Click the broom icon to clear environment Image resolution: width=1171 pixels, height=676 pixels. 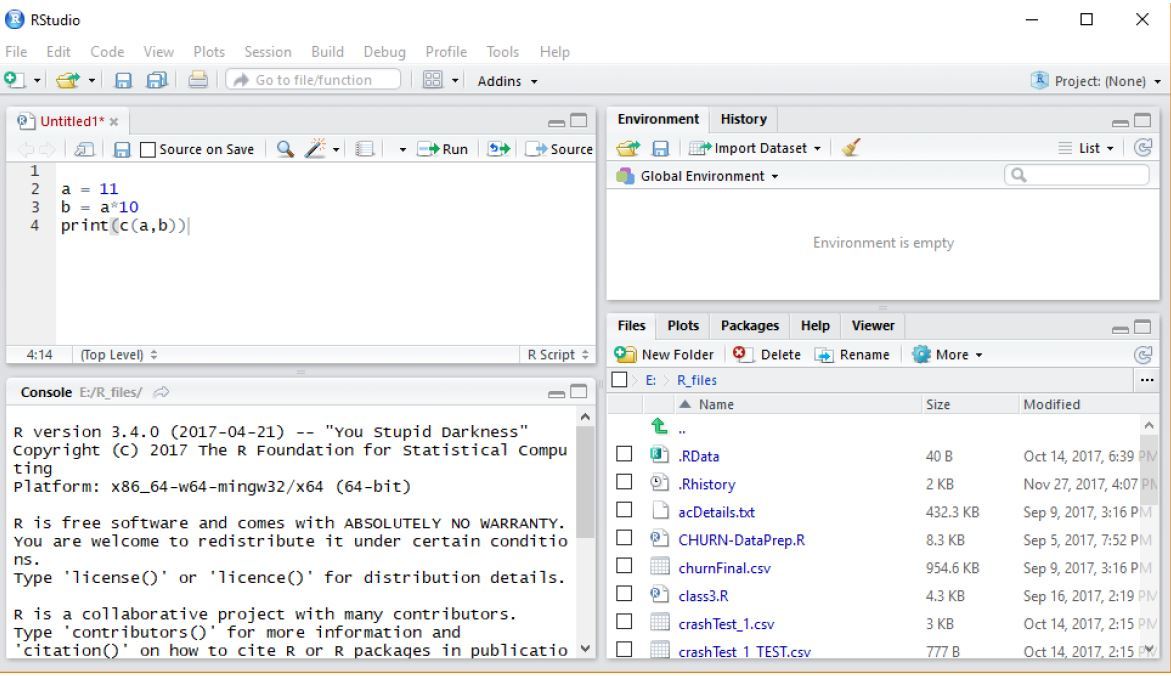(x=849, y=149)
